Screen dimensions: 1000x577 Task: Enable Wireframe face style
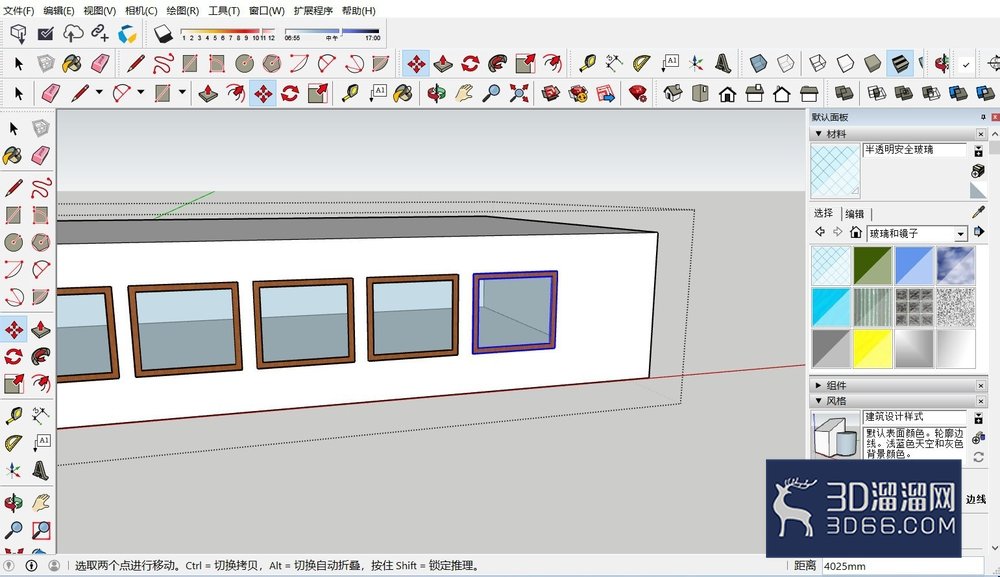(818, 63)
